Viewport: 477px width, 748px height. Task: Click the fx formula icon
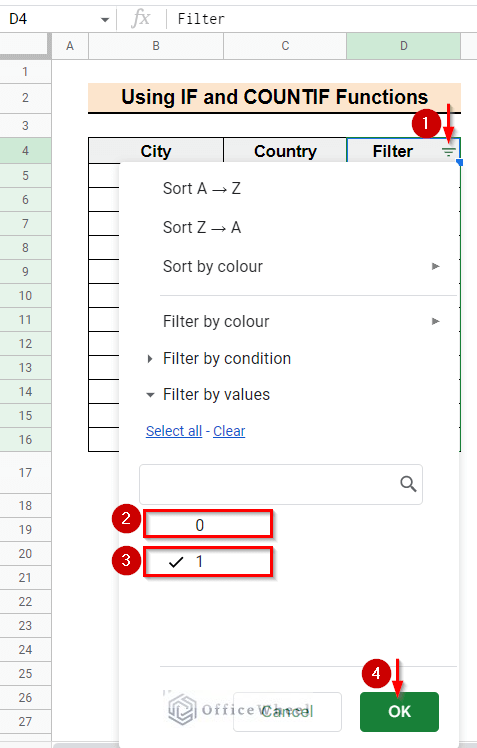click(141, 19)
